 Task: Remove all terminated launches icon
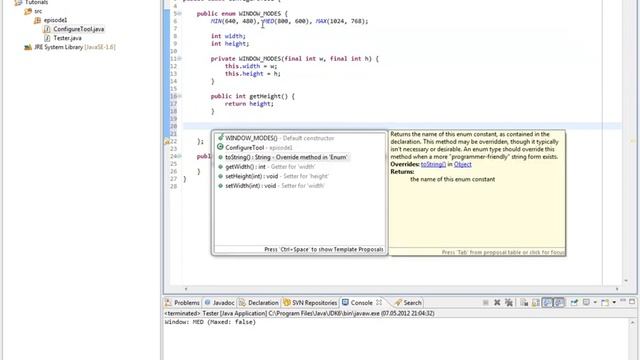(509, 302)
